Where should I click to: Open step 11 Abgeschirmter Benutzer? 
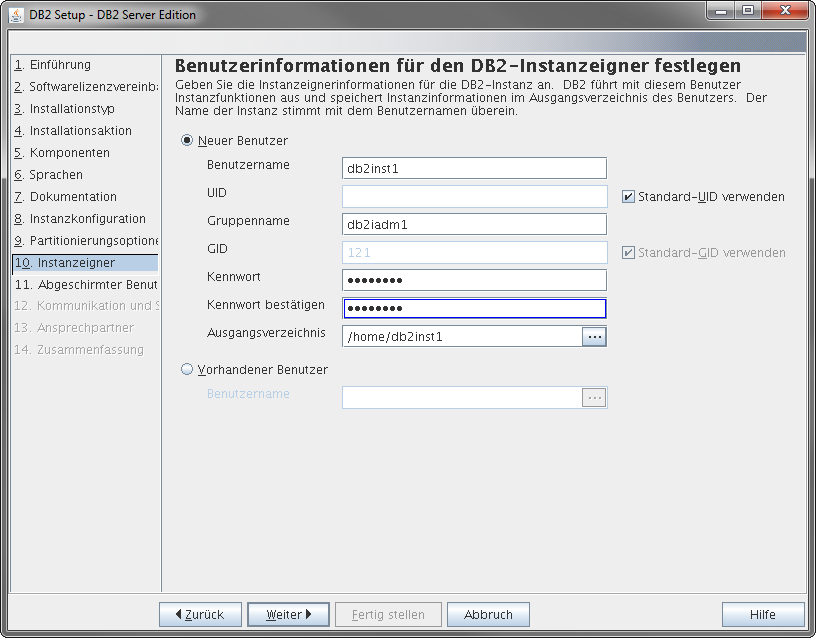click(86, 285)
